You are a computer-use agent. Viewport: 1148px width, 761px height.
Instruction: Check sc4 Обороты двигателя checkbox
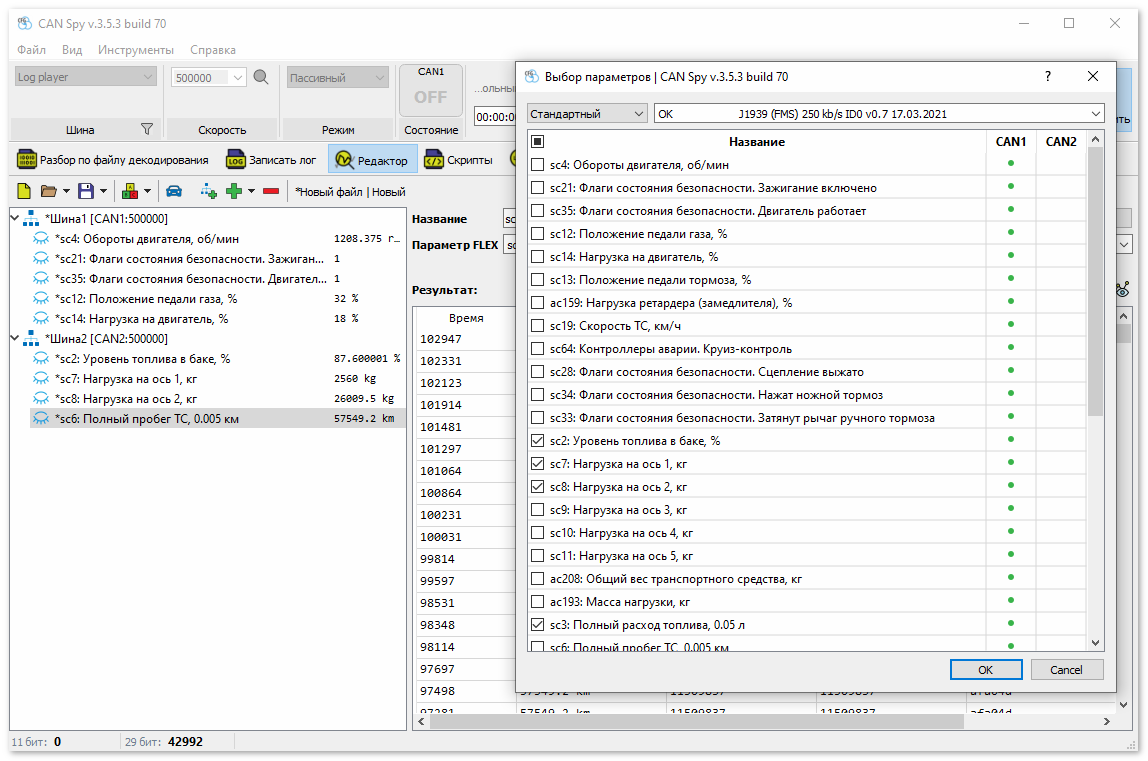click(538, 165)
